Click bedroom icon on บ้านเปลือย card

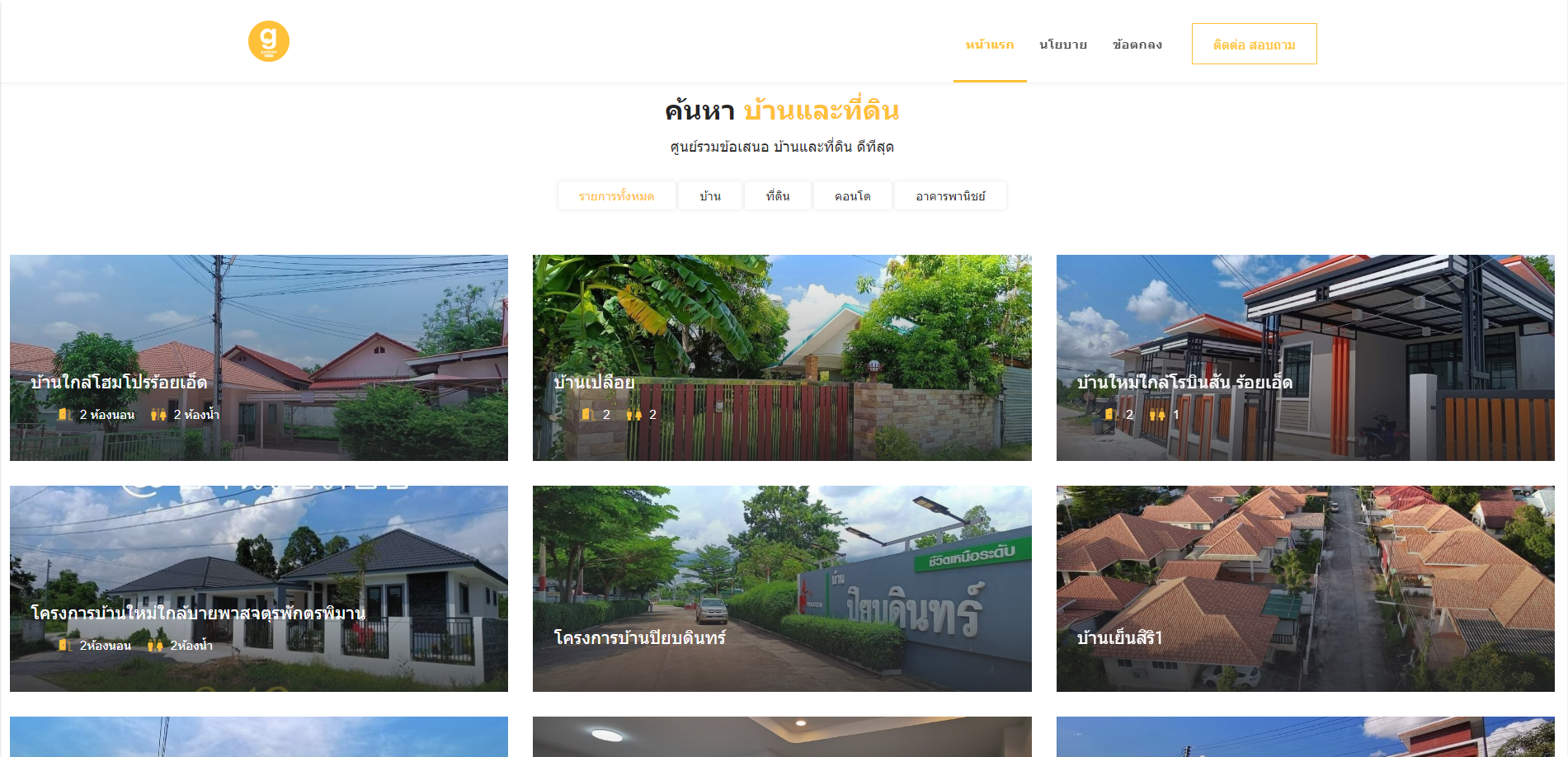click(x=588, y=414)
